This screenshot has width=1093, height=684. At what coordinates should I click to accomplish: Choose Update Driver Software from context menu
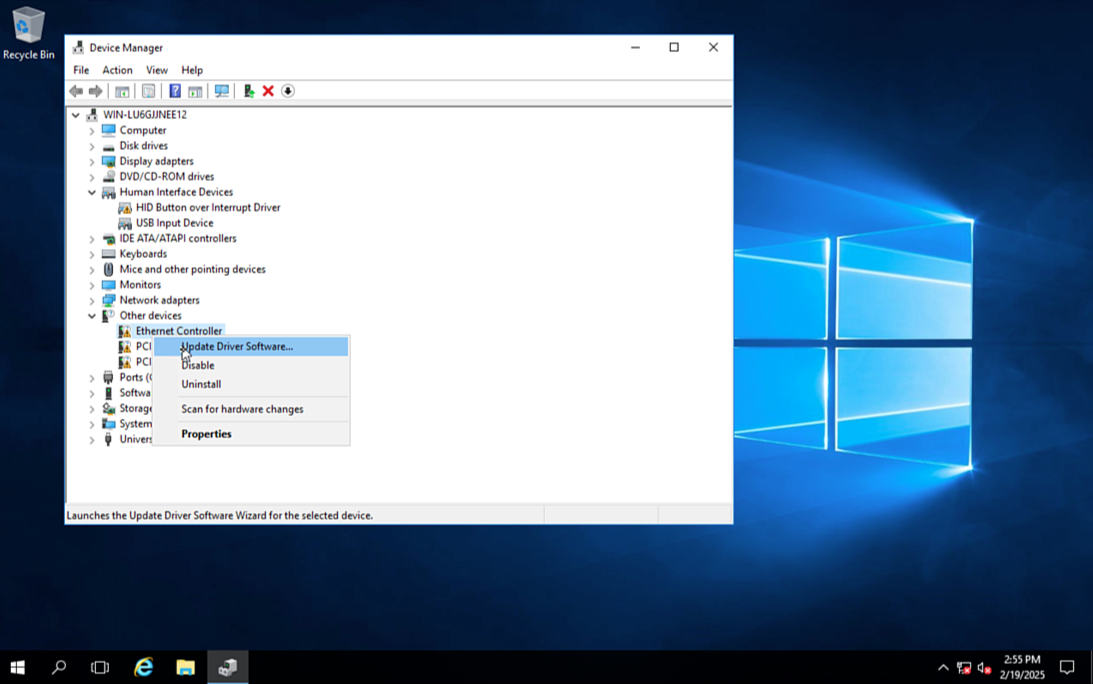[237, 346]
